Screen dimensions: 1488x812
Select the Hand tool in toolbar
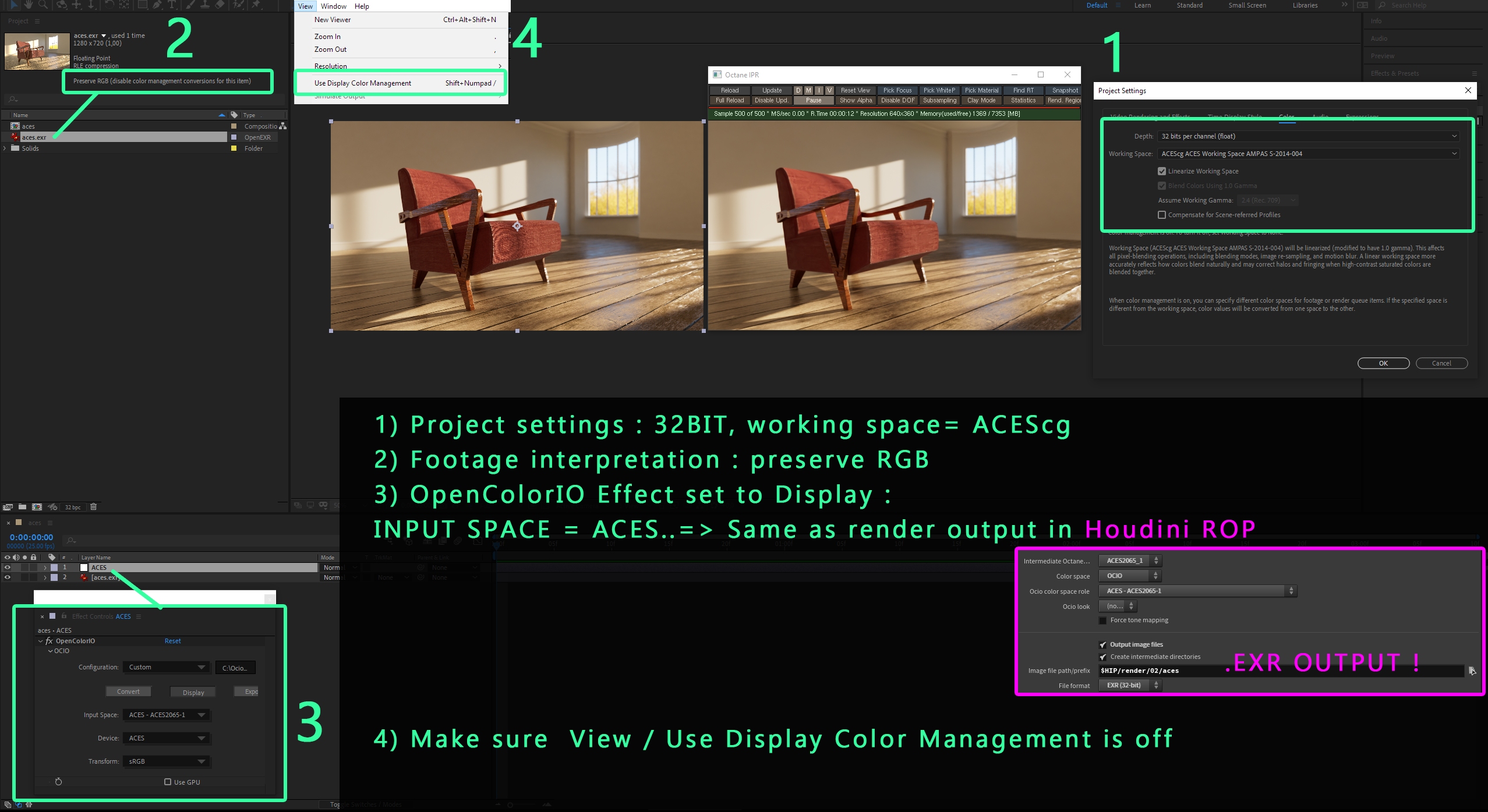pyautogui.click(x=28, y=5)
